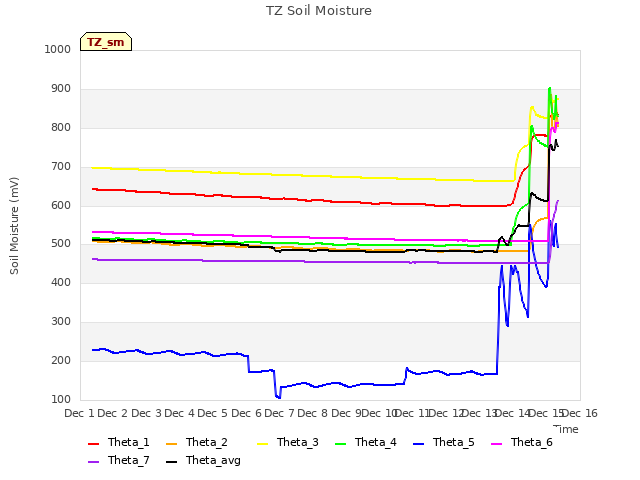Click the 600 y-axis tick label
640x480 pixels.
[x=61, y=205]
